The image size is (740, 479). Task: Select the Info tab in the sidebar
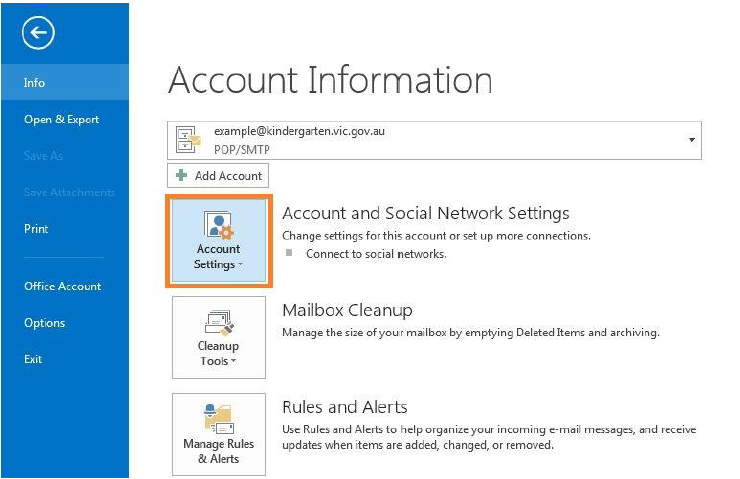coord(35,83)
